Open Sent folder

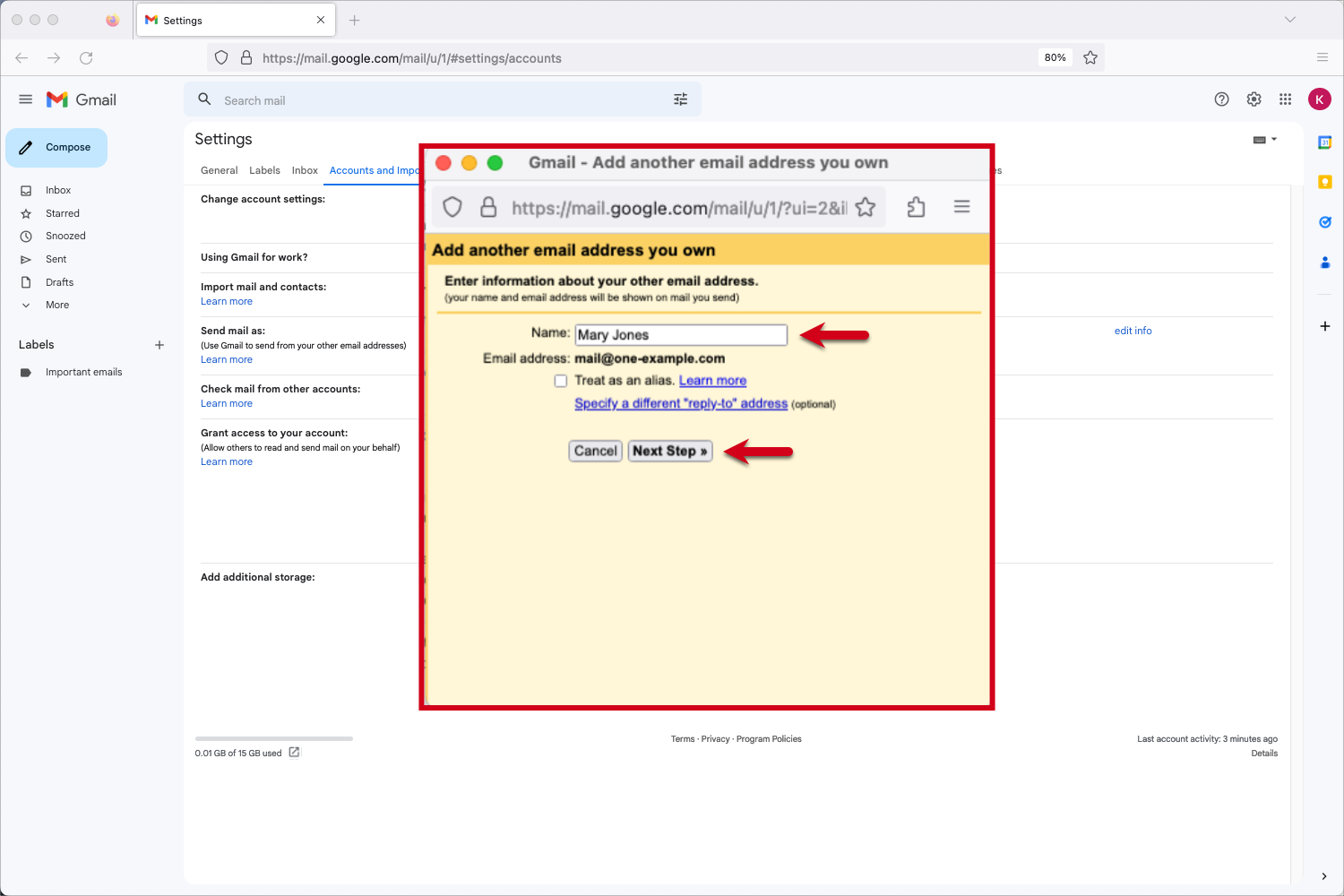point(56,260)
